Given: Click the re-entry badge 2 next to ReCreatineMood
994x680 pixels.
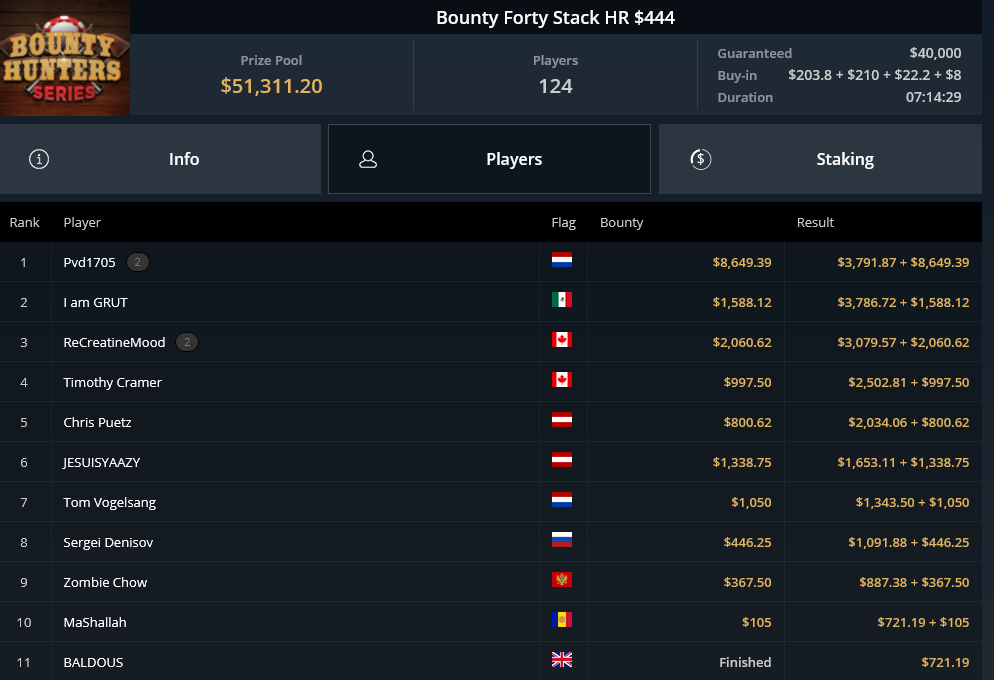Looking at the screenshot, I should (x=187, y=342).
